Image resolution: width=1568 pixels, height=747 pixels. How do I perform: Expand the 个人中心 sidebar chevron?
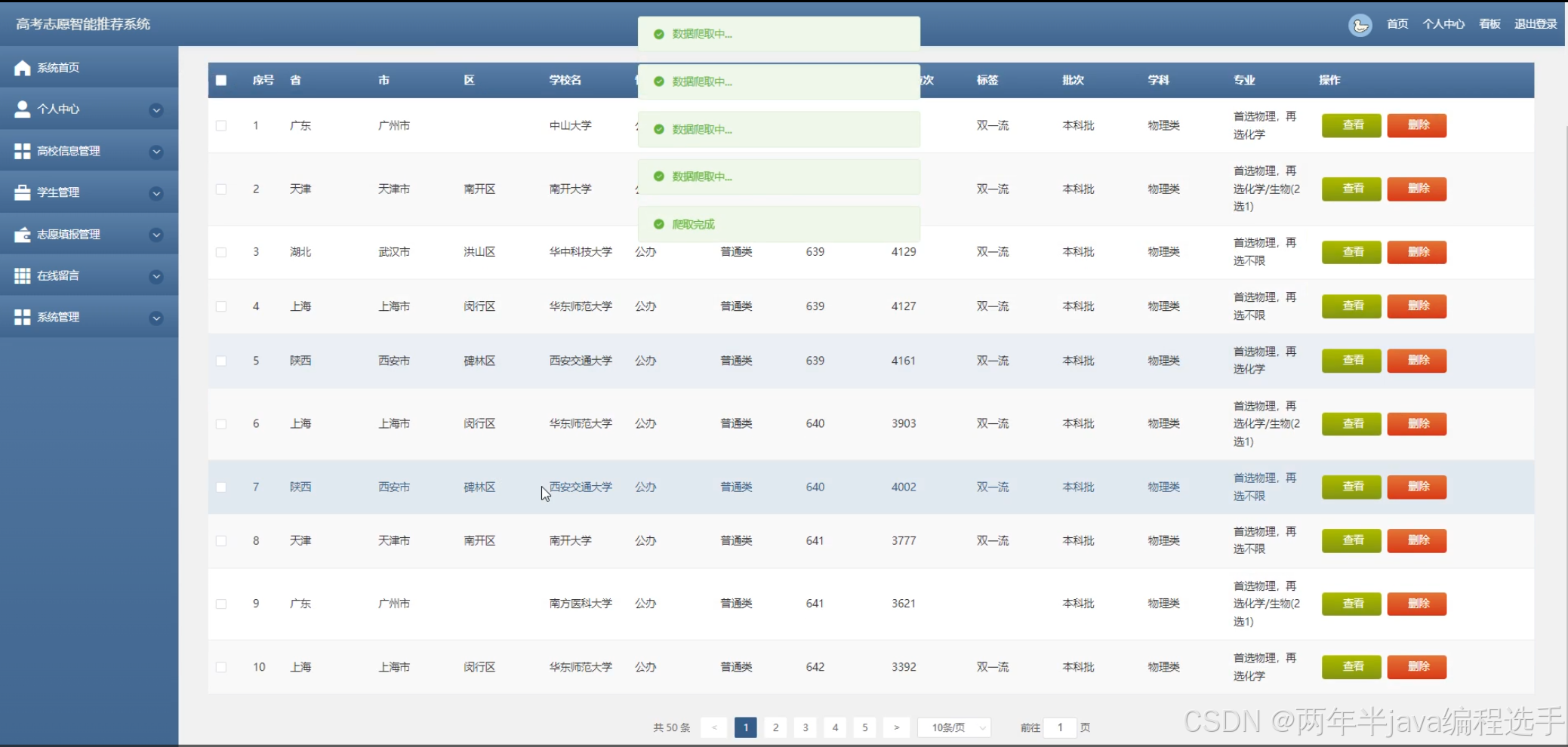tap(156, 110)
